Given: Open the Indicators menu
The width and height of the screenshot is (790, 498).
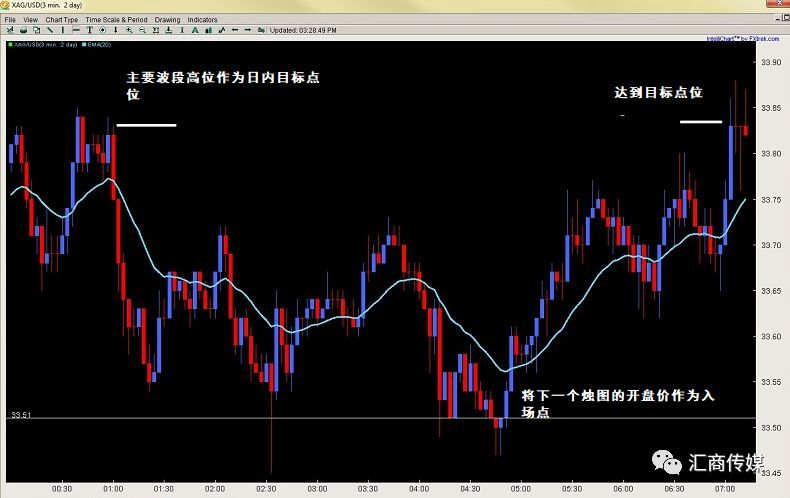Looking at the screenshot, I should [x=203, y=20].
